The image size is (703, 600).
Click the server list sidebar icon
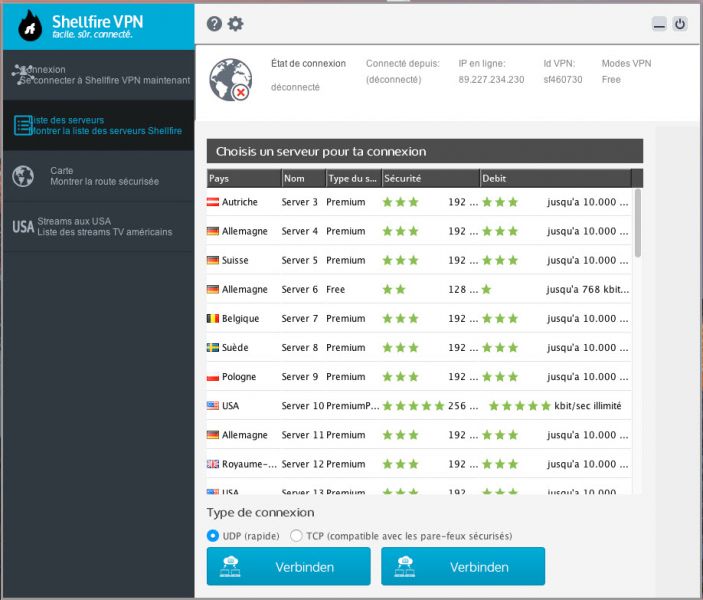point(23,126)
